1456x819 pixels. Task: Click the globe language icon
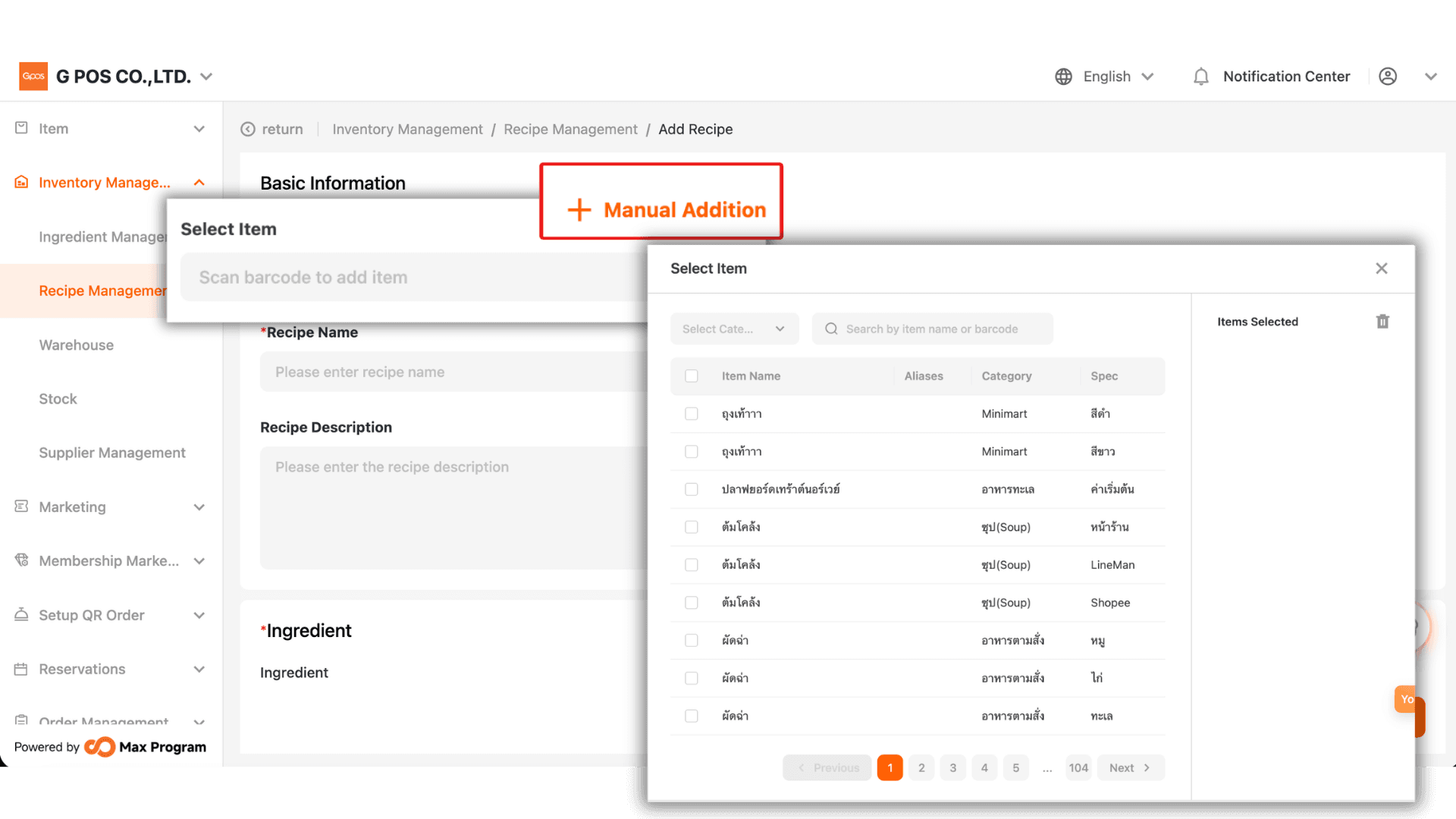(1063, 77)
